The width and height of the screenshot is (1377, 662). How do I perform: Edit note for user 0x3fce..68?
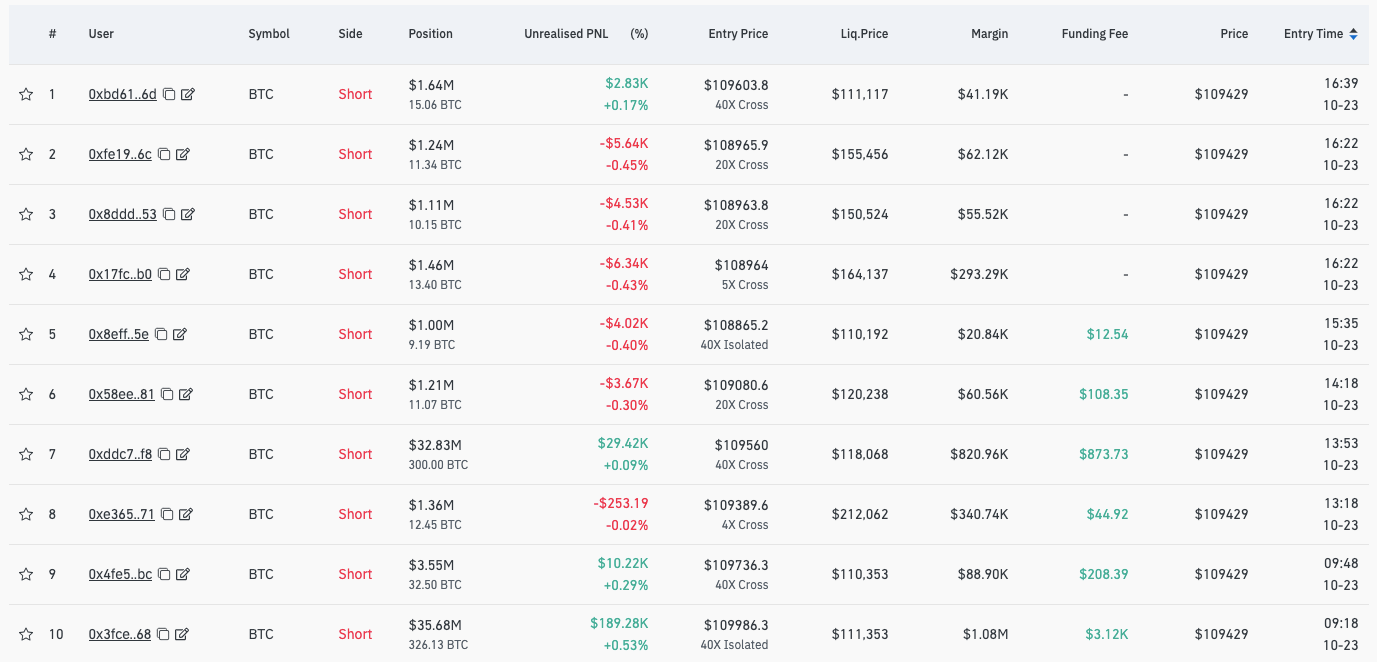[182, 635]
